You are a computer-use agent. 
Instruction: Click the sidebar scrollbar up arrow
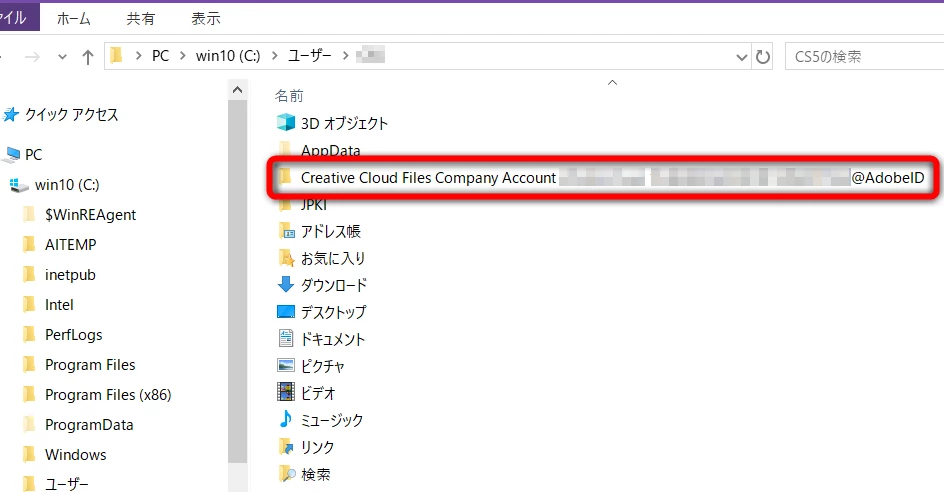(x=237, y=90)
